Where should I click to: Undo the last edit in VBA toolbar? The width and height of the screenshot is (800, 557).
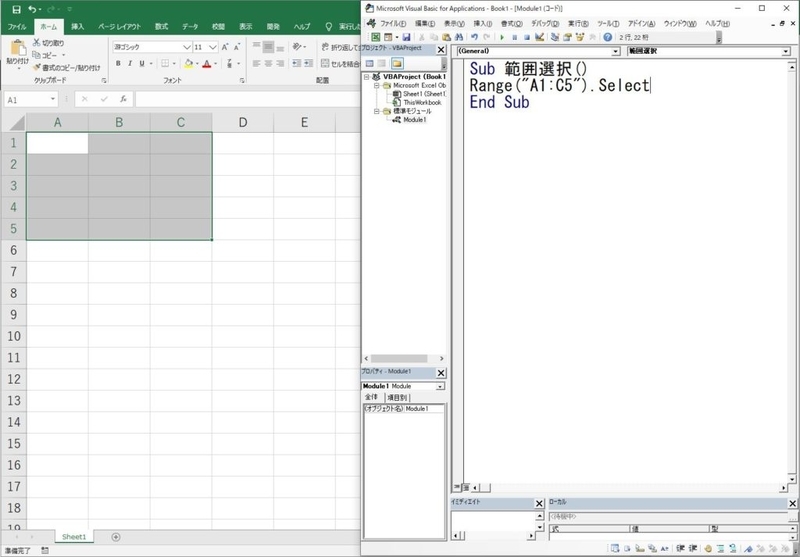[474, 37]
